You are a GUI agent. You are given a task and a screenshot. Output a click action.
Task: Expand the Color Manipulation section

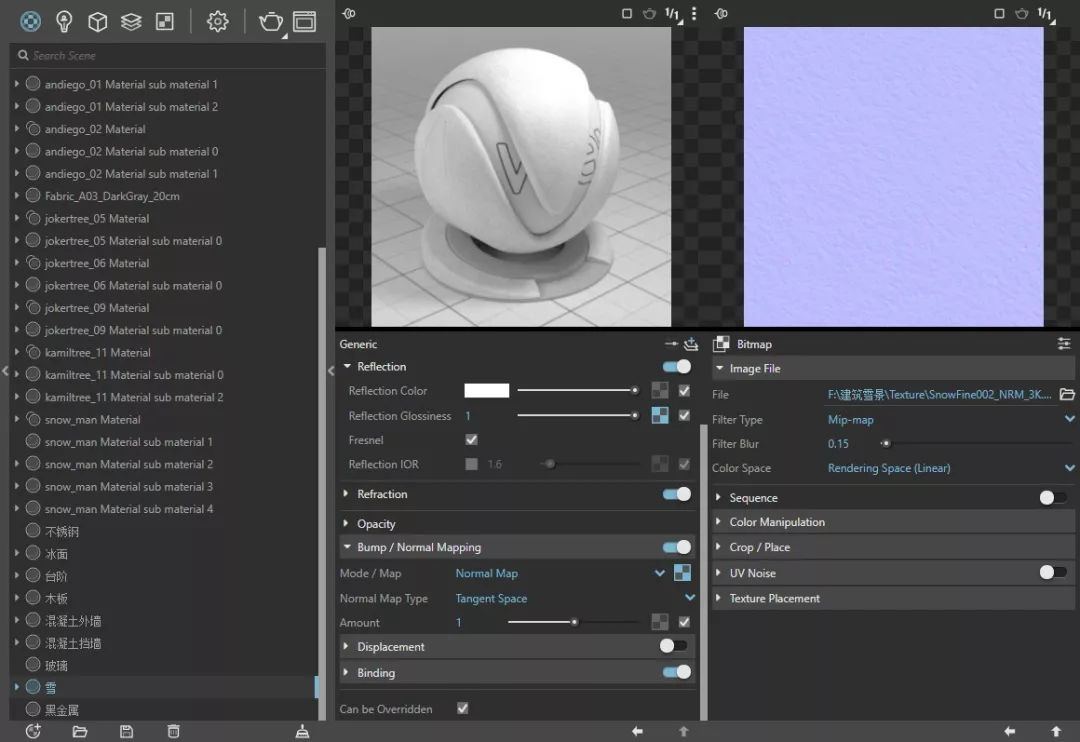click(777, 522)
